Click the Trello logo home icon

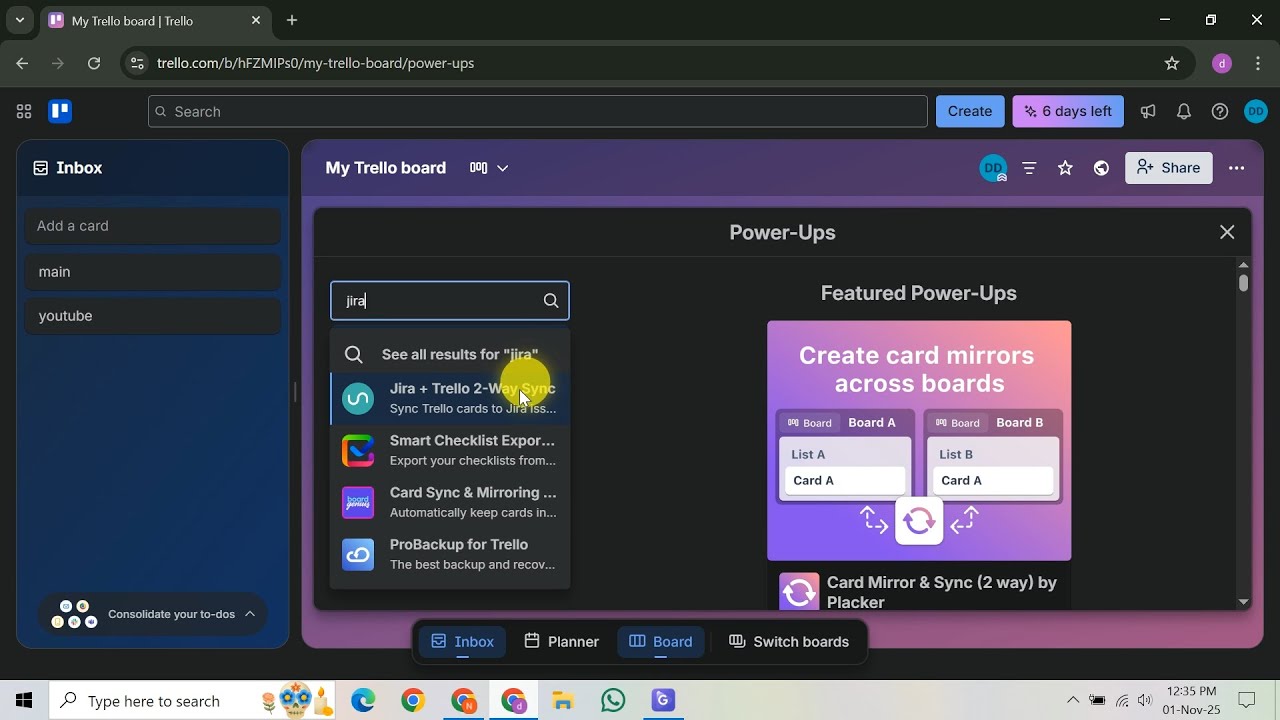click(x=60, y=111)
